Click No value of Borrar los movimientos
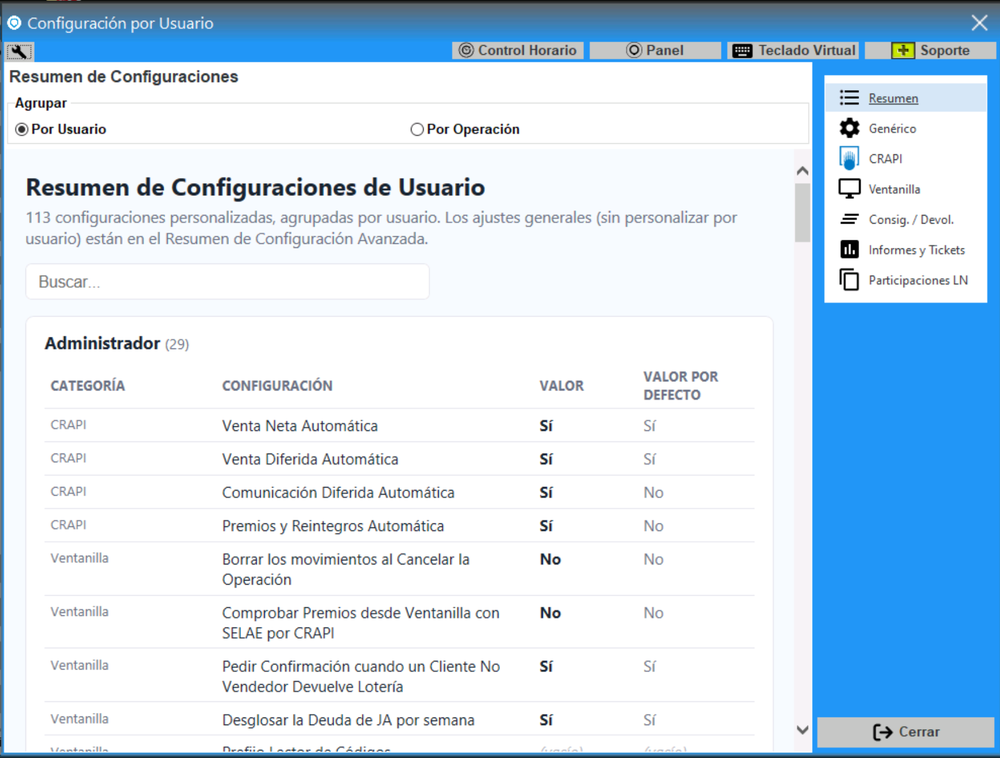1000x758 pixels. 550,559
